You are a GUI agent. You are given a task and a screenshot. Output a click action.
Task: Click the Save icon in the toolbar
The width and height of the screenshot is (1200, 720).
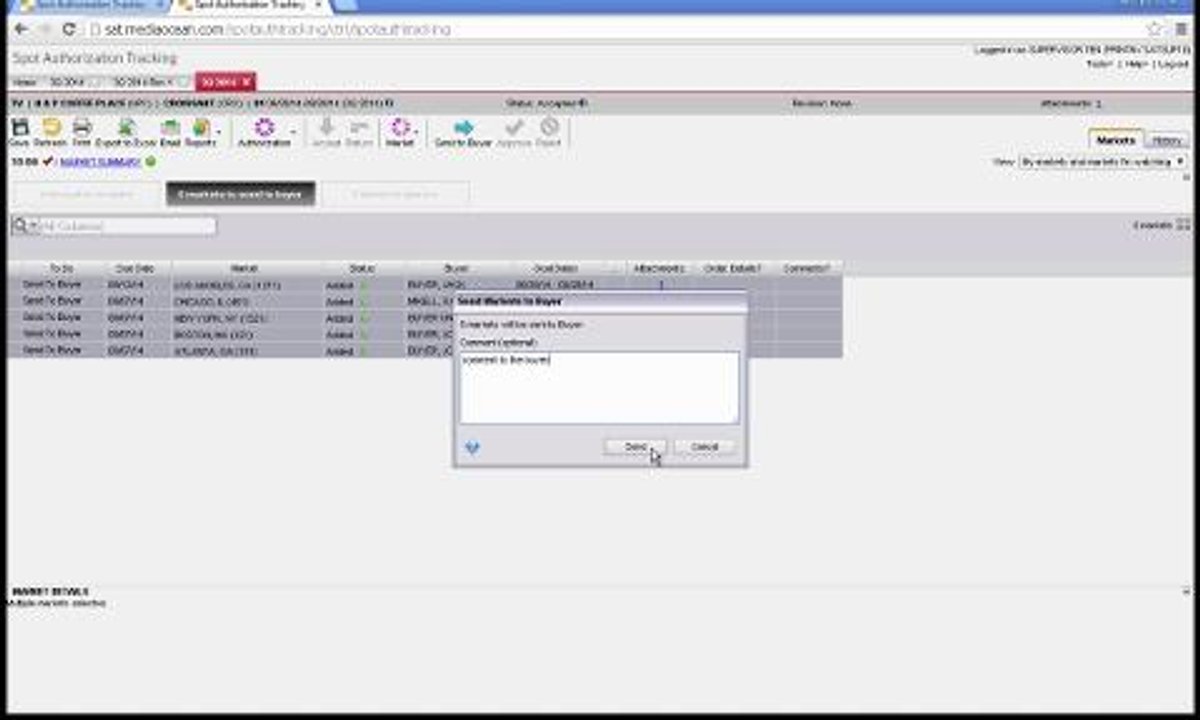(19, 127)
